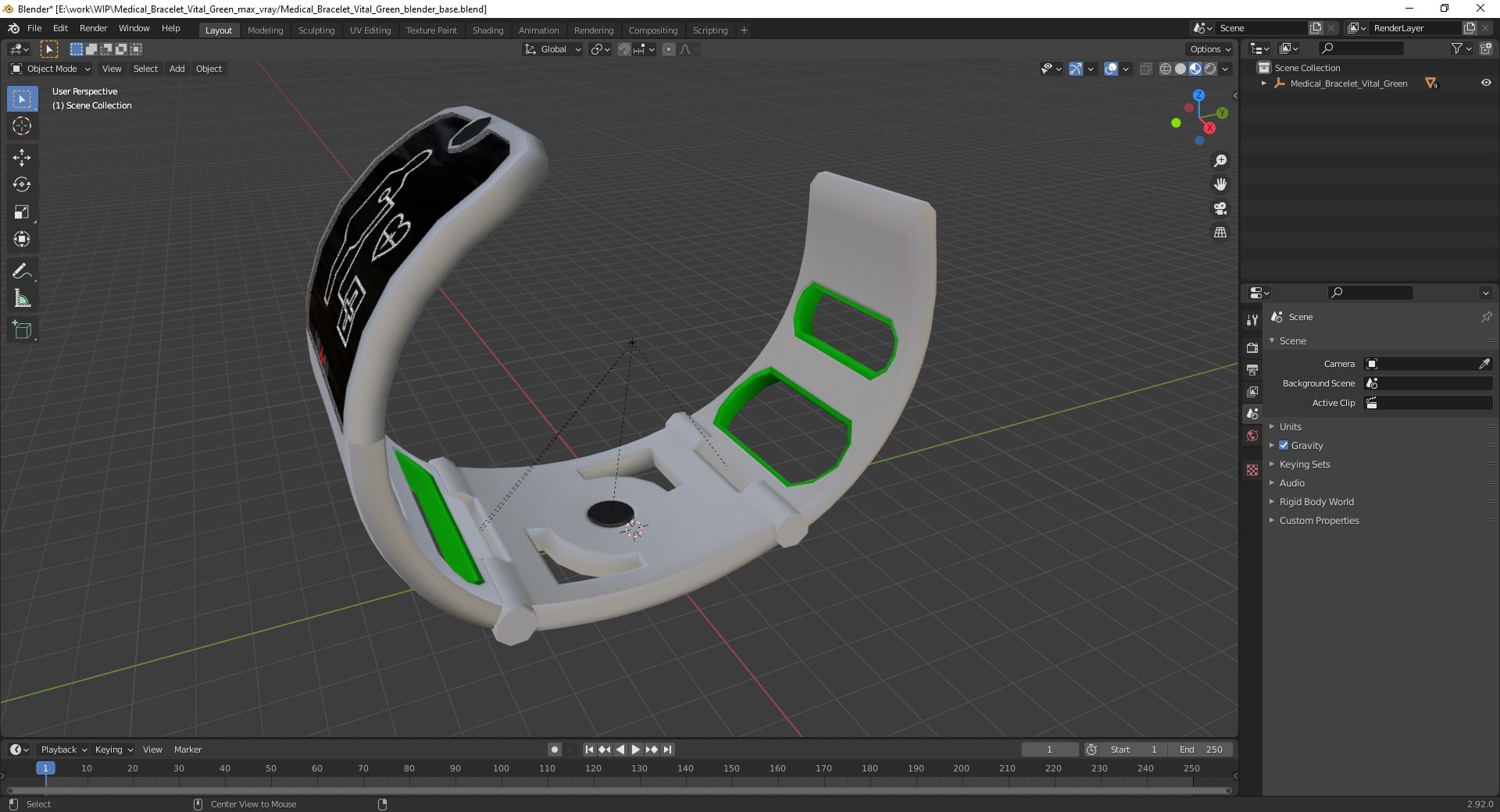Switch to rendered viewport shading
The width and height of the screenshot is (1500, 812).
1210,69
